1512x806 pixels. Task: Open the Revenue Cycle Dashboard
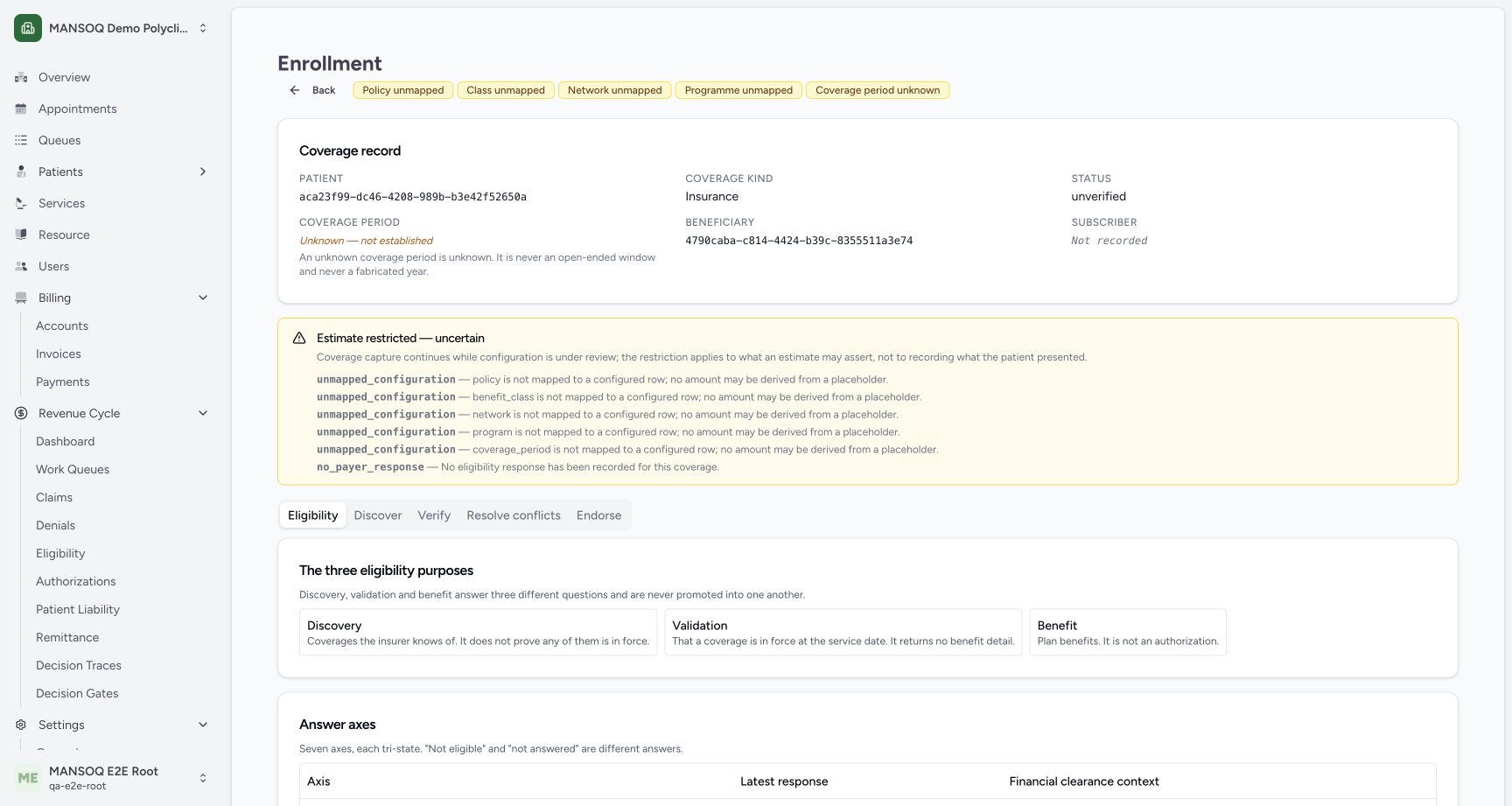pos(66,441)
